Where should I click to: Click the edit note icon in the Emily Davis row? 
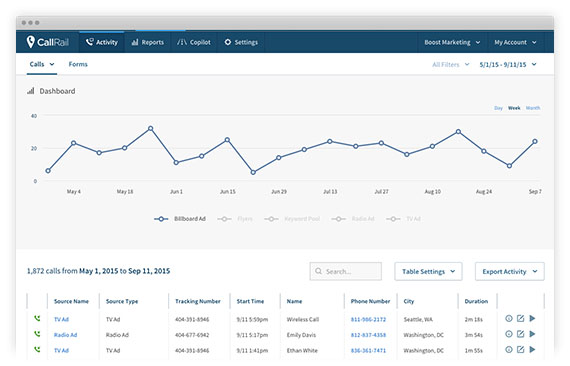tap(521, 334)
